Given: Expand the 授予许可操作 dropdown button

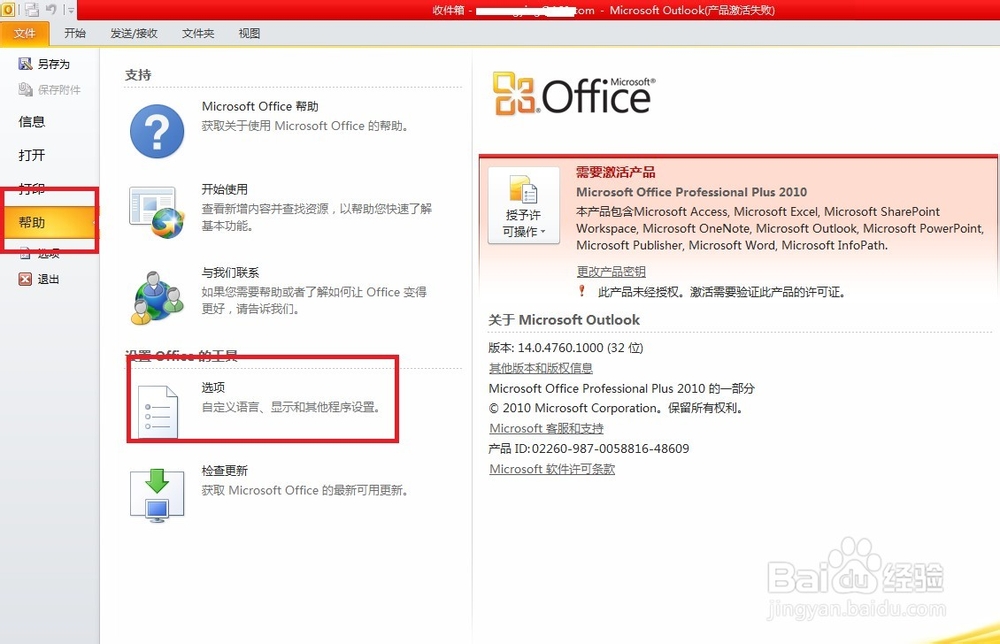Looking at the screenshot, I should pyautogui.click(x=524, y=205).
